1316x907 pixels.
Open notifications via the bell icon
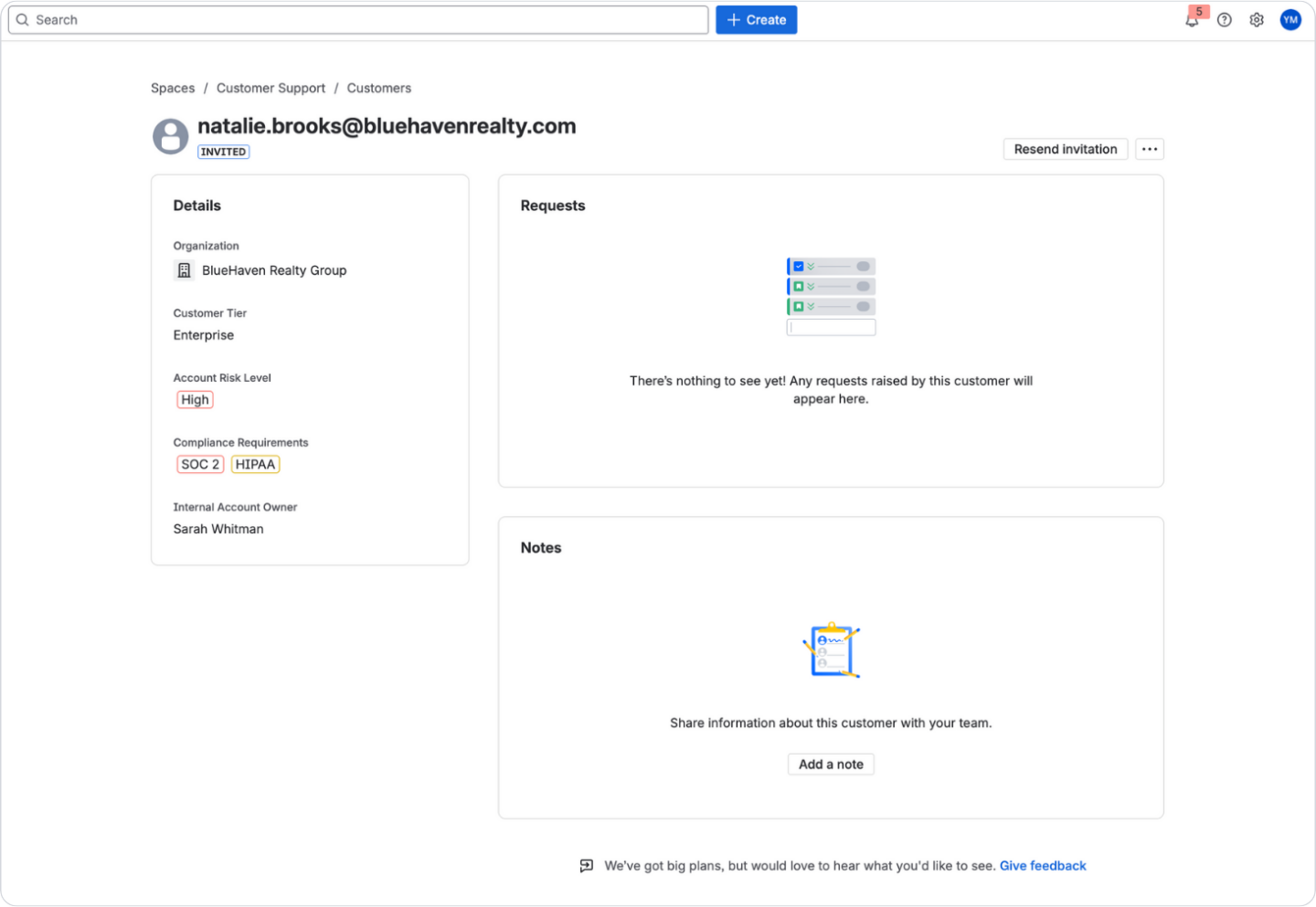(1192, 19)
